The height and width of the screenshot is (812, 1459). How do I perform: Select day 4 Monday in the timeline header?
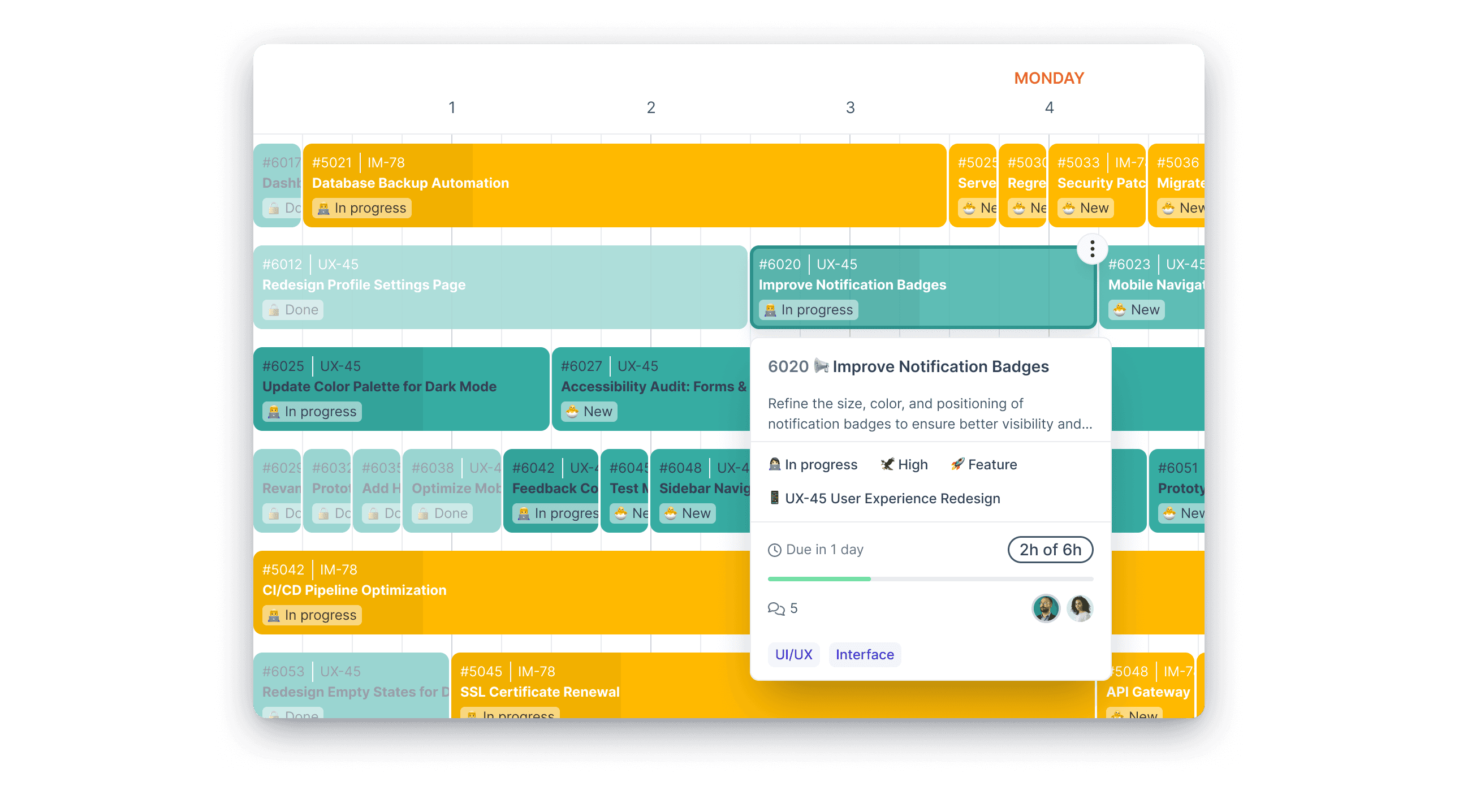(x=1049, y=107)
